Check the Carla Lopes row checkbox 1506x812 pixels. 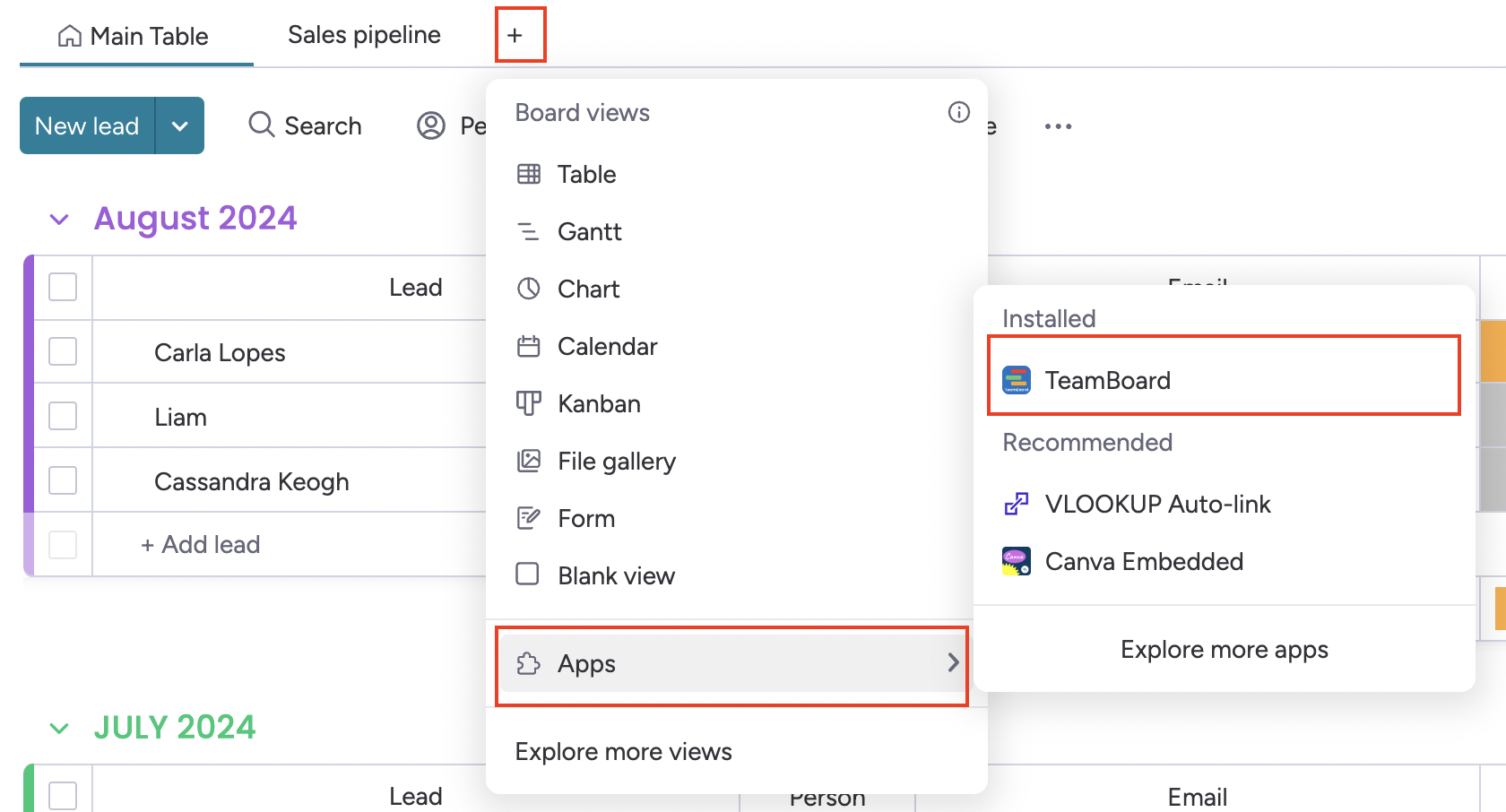point(63,351)
